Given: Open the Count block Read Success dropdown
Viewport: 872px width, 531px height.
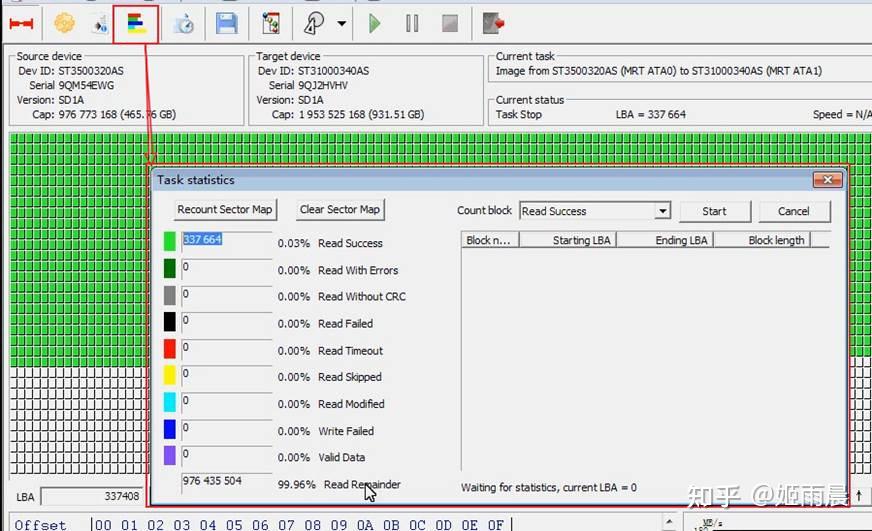Looking at the screenshot, I should (x=595, y=211).
